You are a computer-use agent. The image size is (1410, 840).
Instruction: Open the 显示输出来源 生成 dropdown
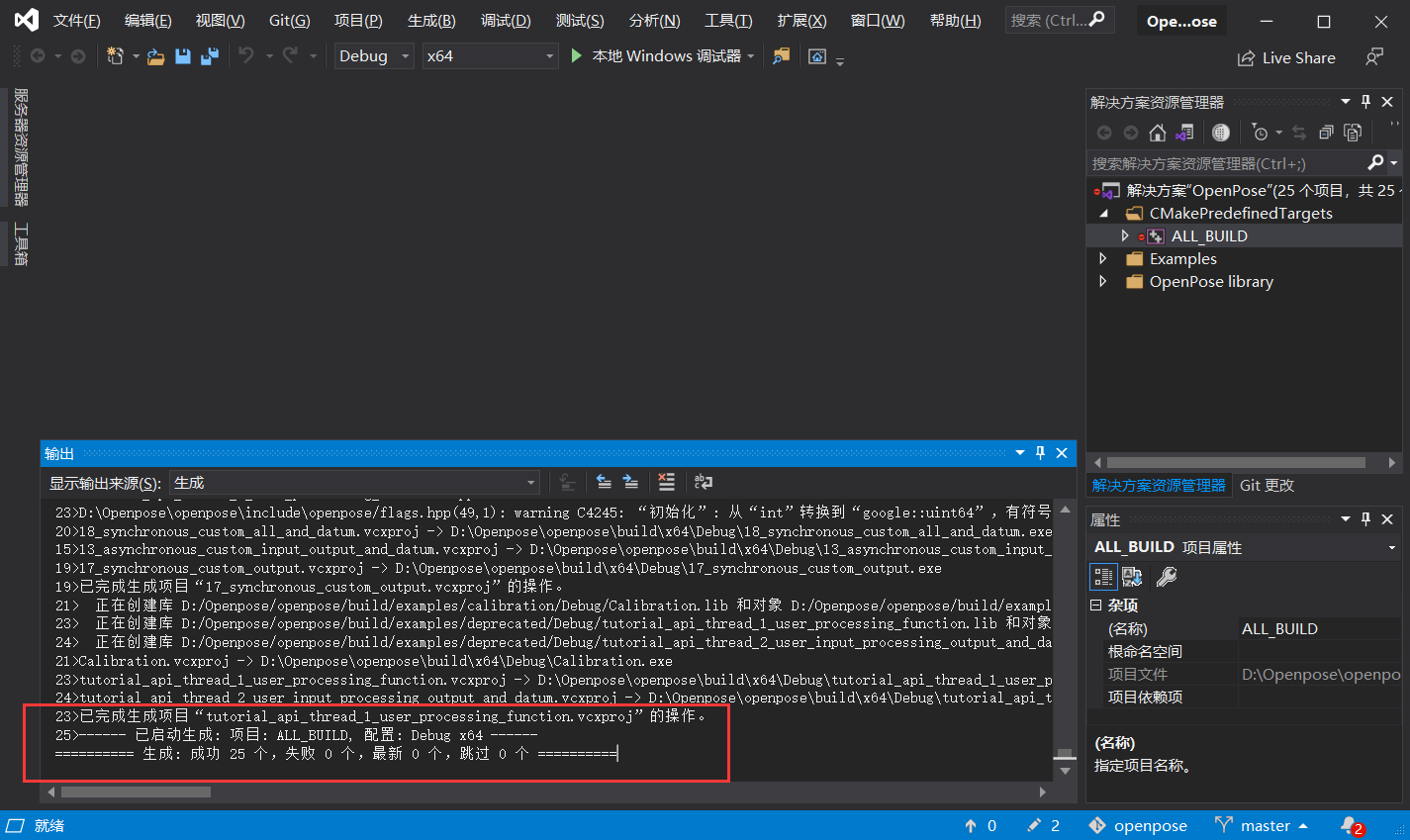pos(354,483)
